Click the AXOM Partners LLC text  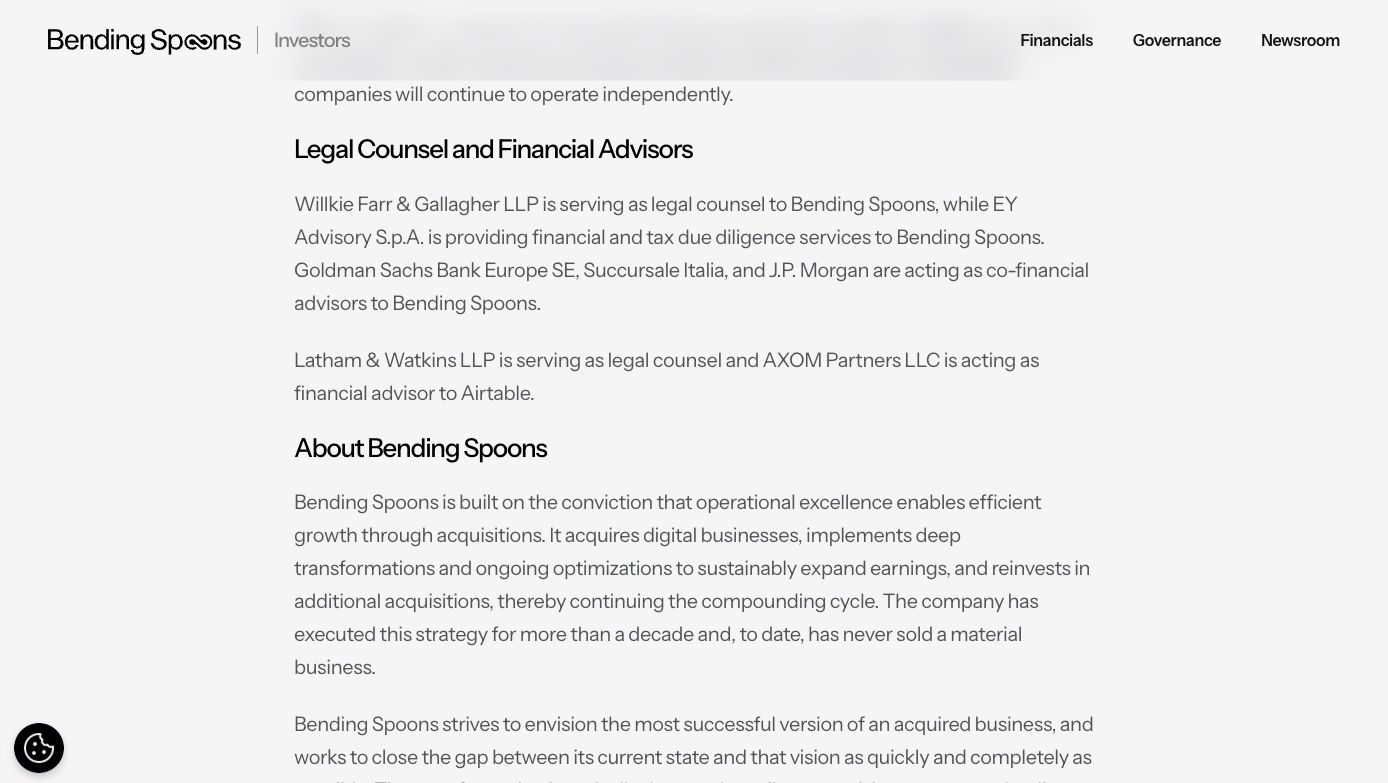851,360
